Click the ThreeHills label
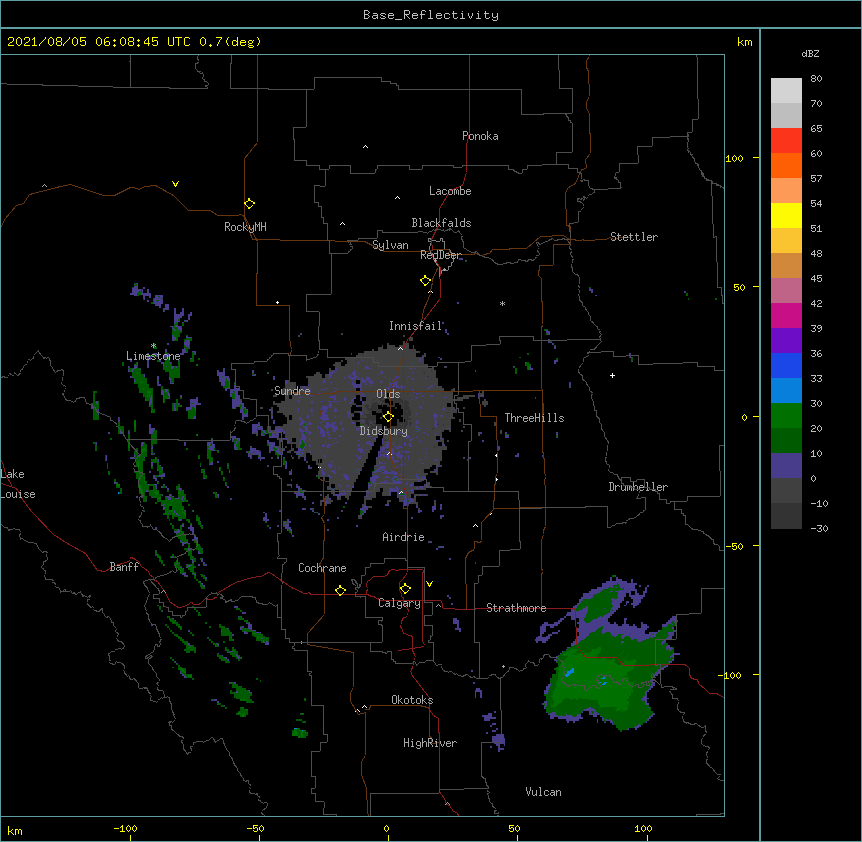 click(x=534, y=418)
